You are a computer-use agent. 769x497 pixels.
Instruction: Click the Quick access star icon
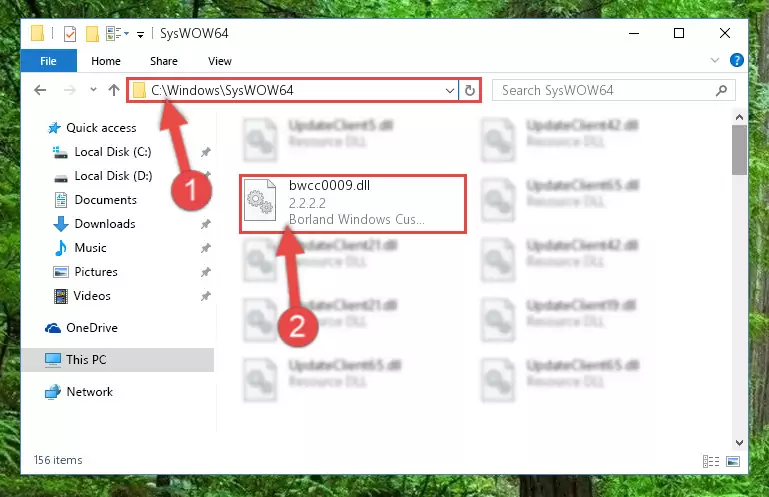pyautogui.click(x=54, y=128)
